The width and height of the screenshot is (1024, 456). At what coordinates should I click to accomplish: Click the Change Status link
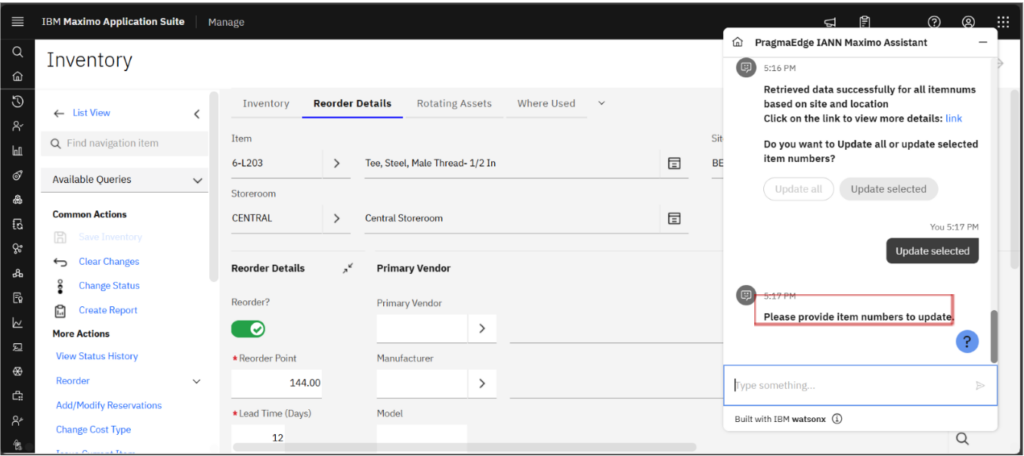click(109, 285)
